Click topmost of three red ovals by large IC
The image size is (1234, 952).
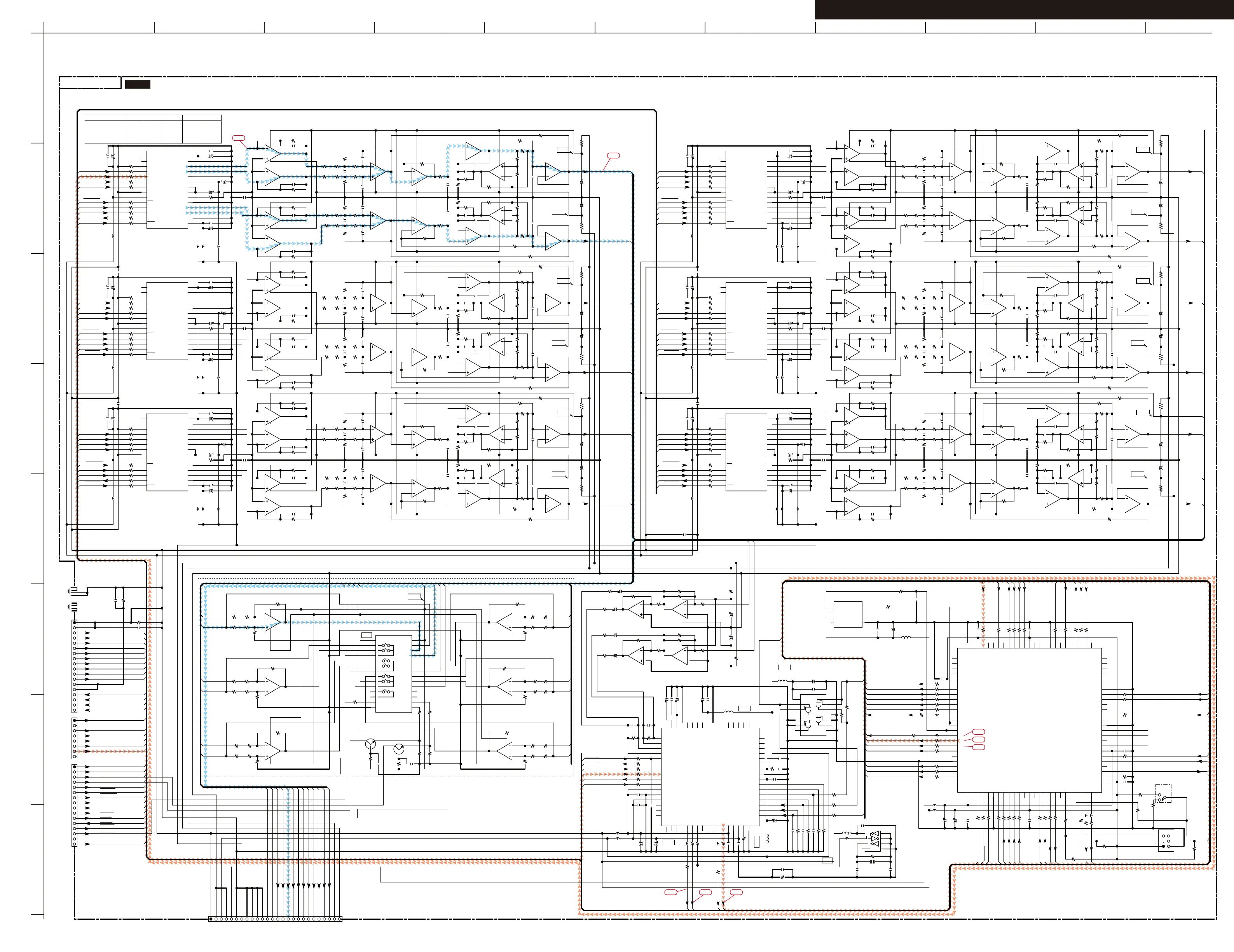click(x=979, y=732)
